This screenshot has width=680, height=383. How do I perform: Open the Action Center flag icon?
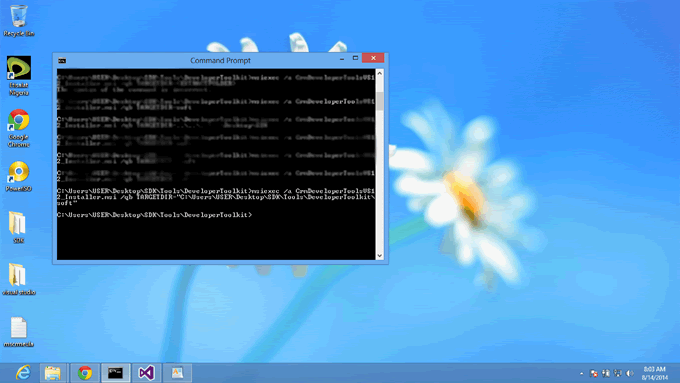coord(594,373)
